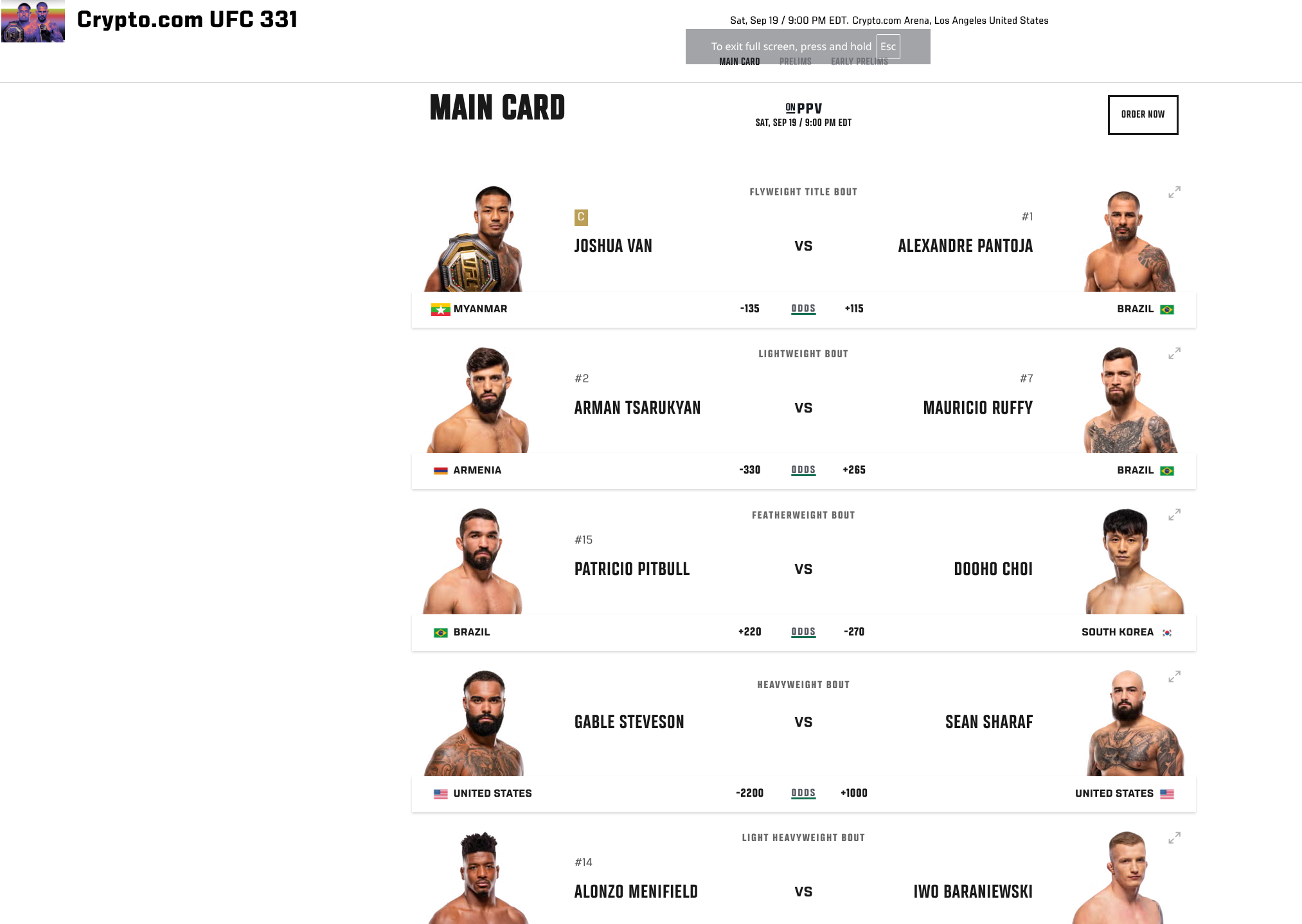Viewport: 1302px width, 924px height.
Task: Open Odds link for featherweight bout
Action: point(803,632)
